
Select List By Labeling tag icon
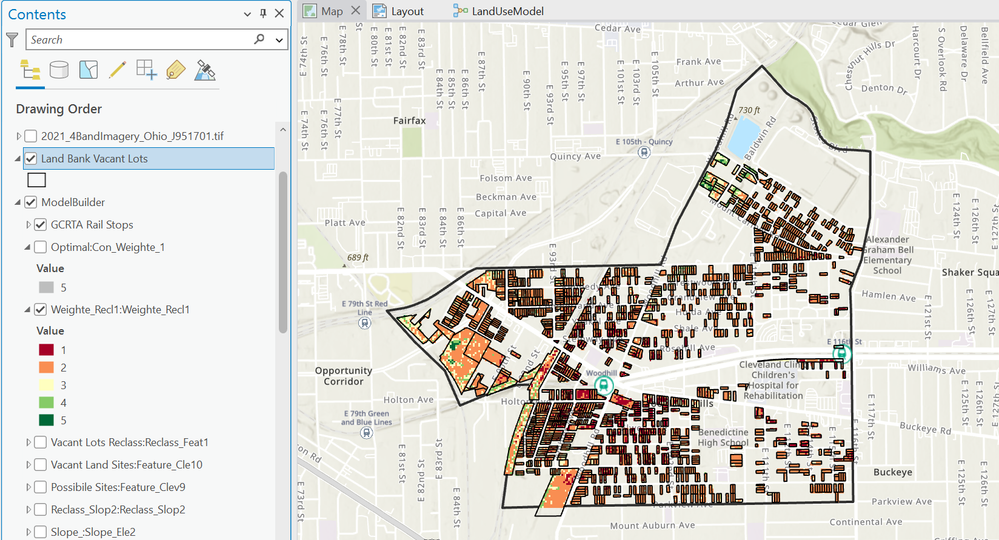click(175, 70)
